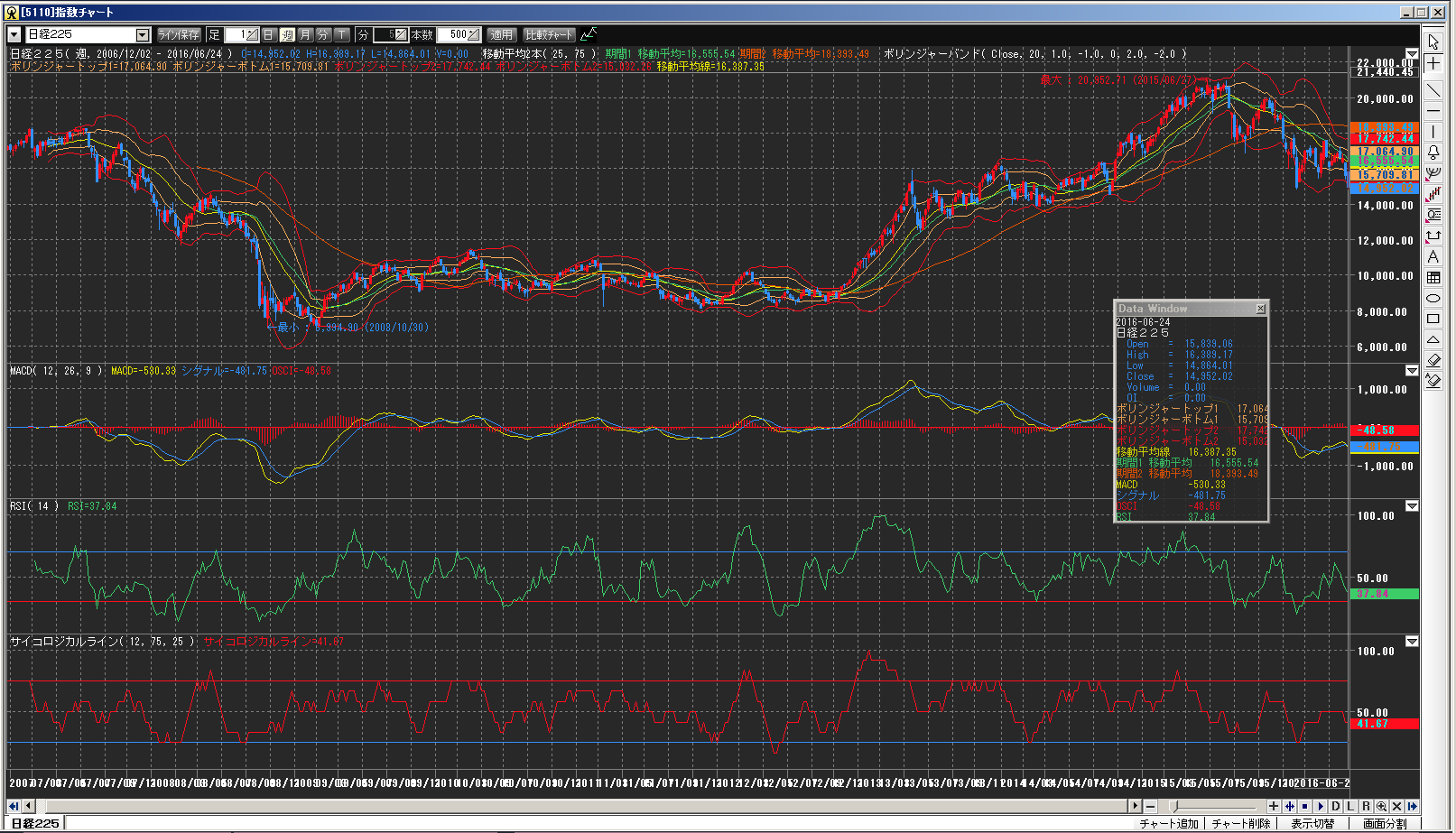This screenshot has height=833, width=1456.
Task: Click the eraser tool icon
Action: [x=1433, y=361]
